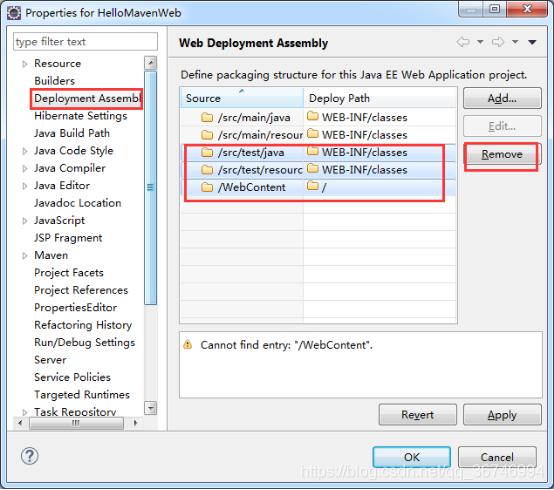Select JSP Fragment item
554x490 pixels.
pos(68,238)
